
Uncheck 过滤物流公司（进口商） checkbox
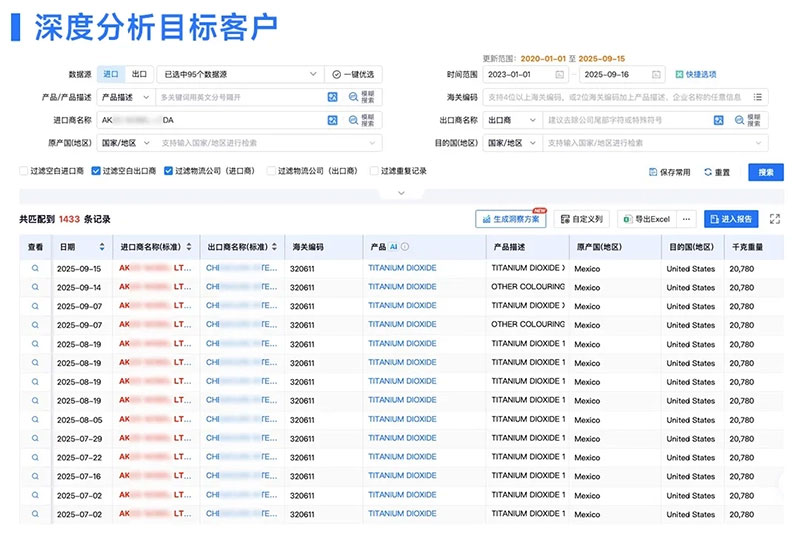168,171
